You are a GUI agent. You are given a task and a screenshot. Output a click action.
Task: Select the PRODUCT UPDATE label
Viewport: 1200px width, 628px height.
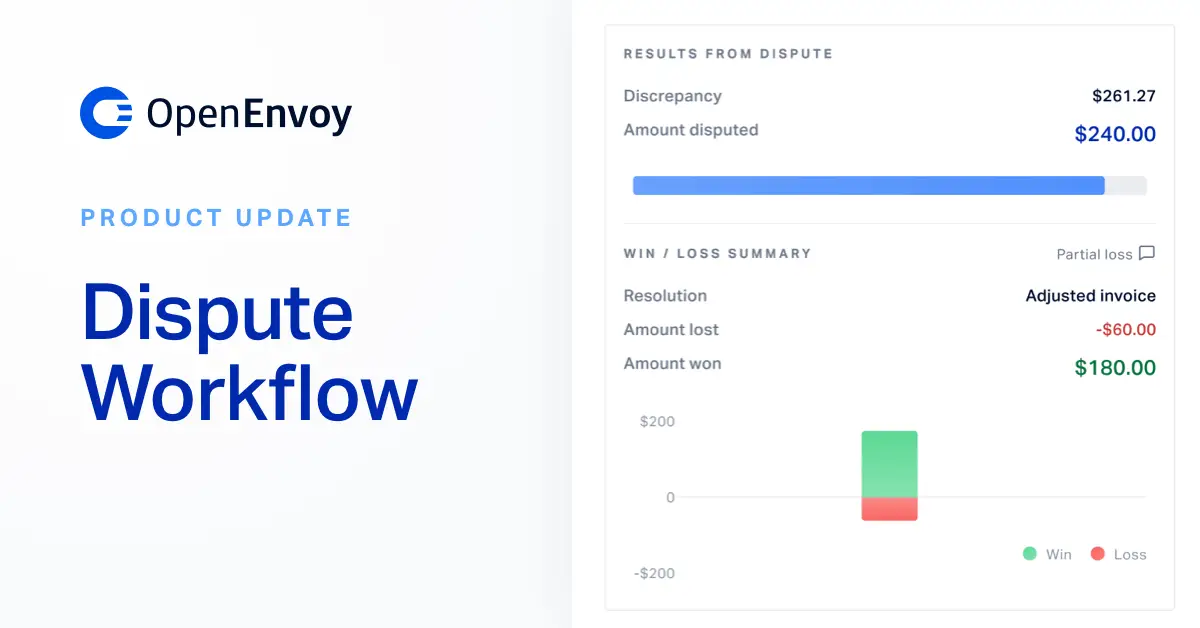tap(216, 217)
